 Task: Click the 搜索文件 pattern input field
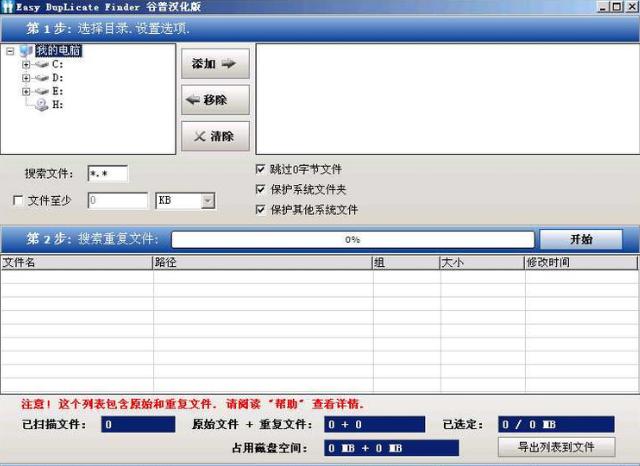[x=108, y=174]
